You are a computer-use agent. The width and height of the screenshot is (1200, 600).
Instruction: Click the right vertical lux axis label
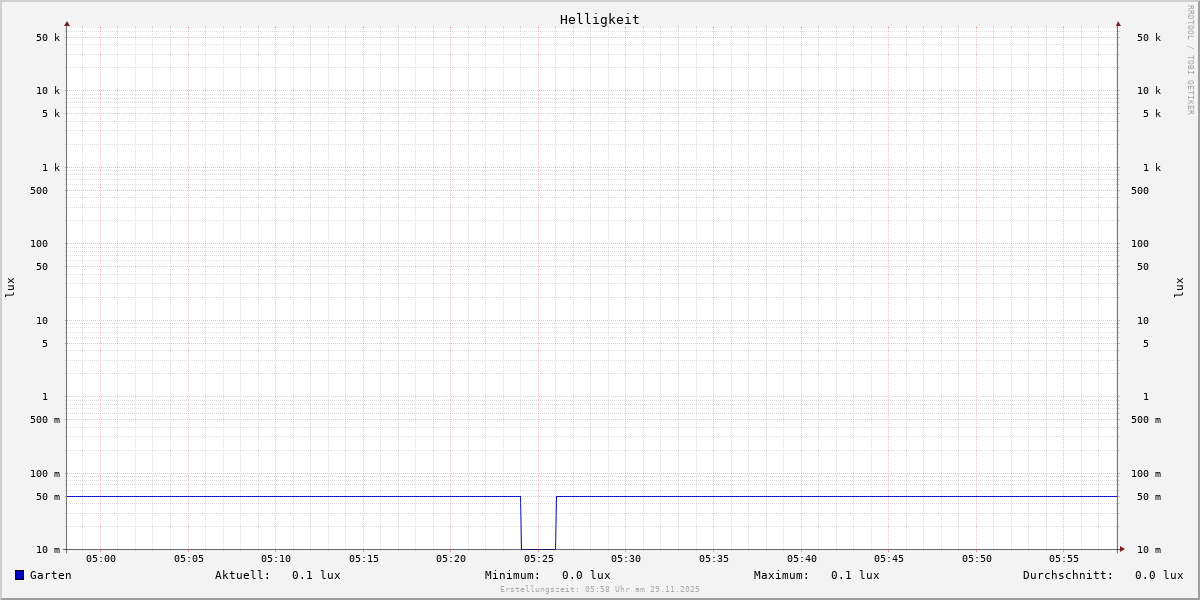[1179, 287]
